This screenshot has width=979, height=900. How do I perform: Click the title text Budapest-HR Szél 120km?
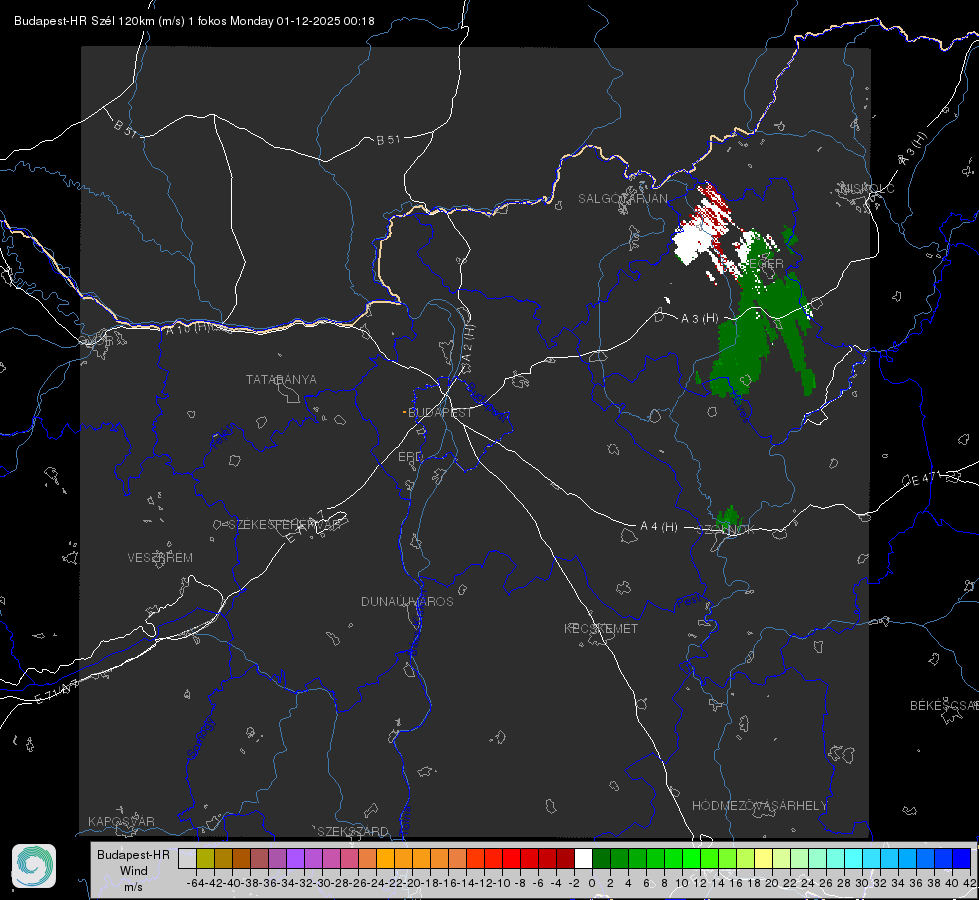(x=85, y=21)
